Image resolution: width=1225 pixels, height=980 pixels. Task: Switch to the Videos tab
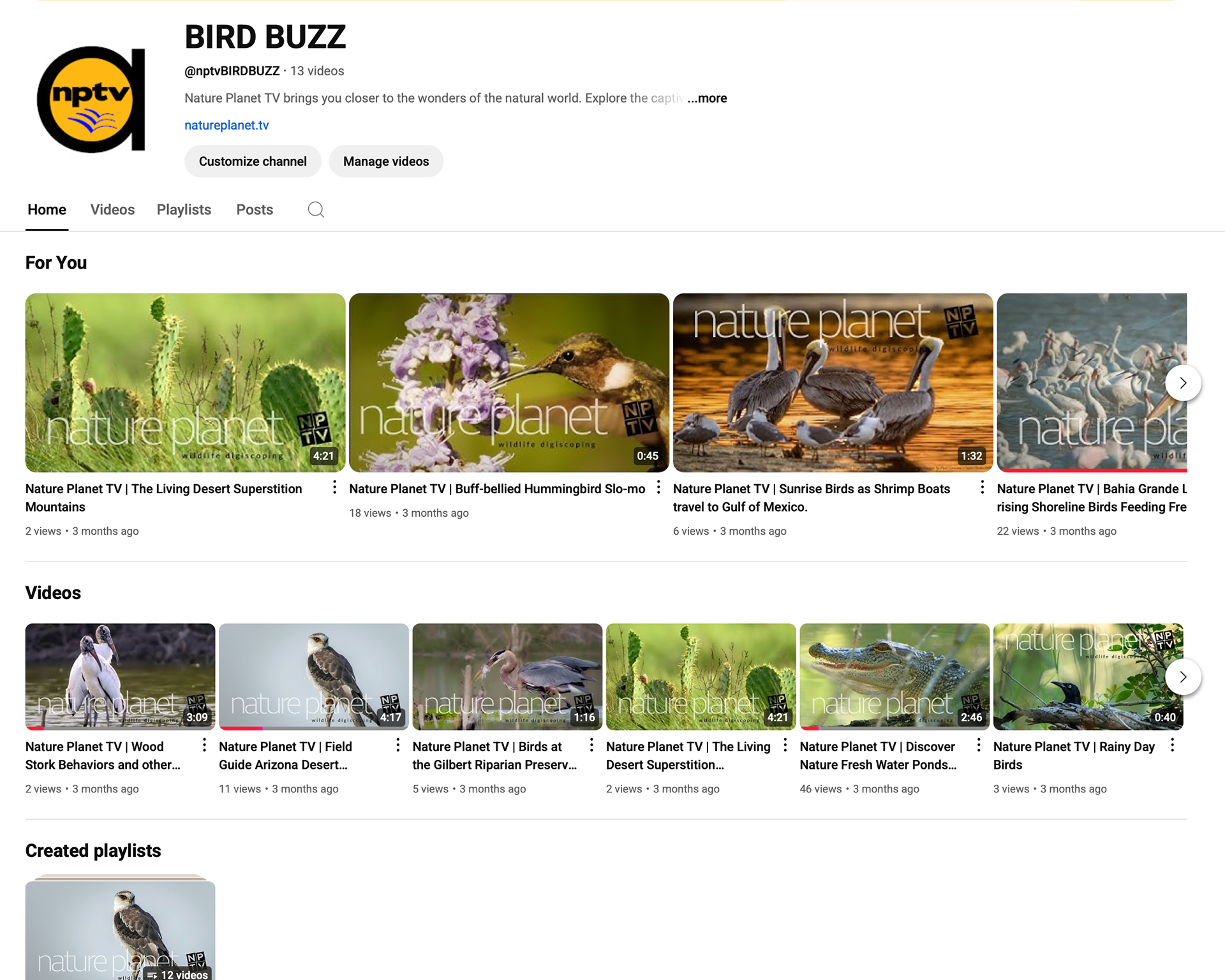[x=112, y=210]
